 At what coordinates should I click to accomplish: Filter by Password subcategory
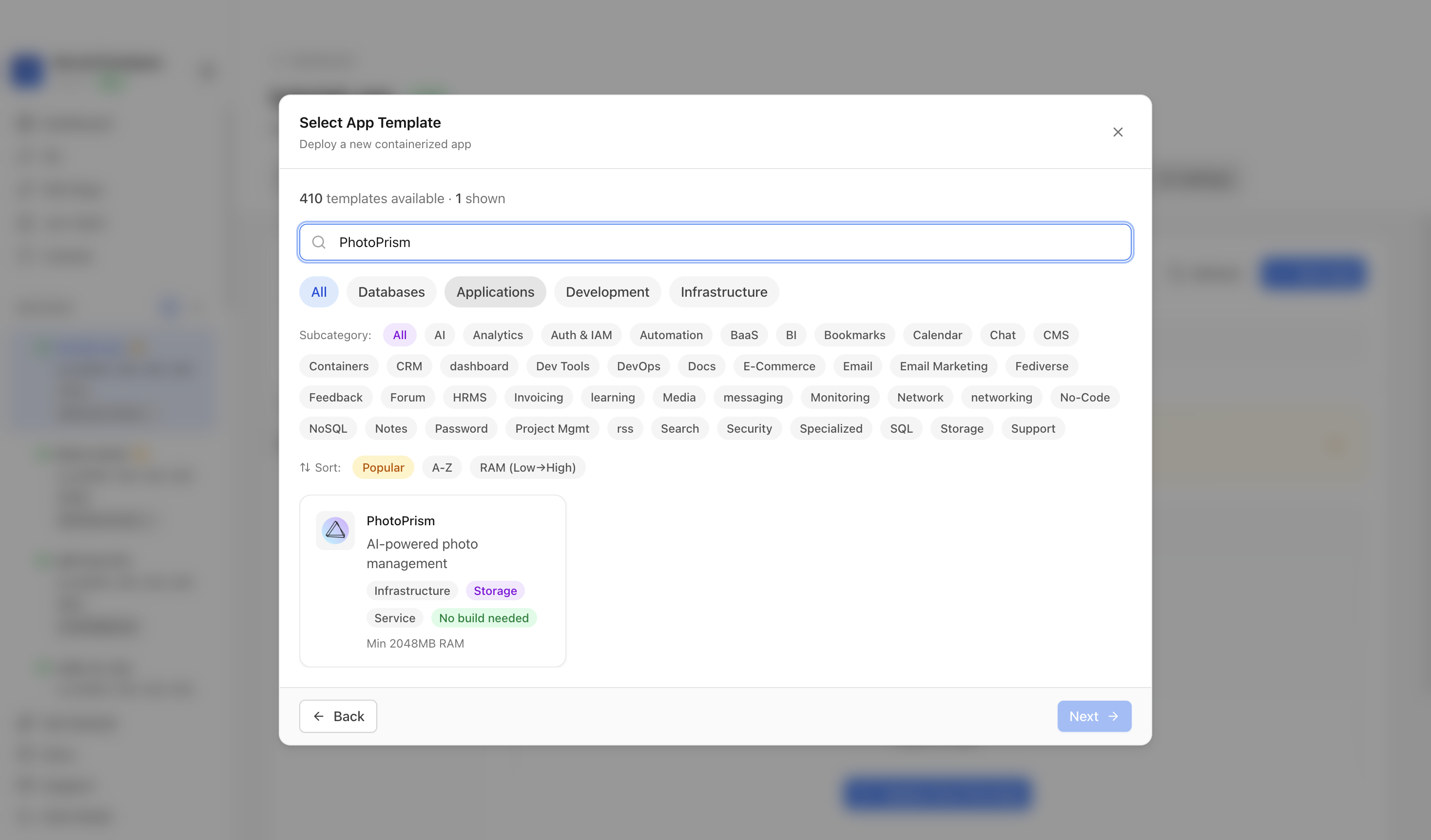pyautogui.click(x=461, y=428)
